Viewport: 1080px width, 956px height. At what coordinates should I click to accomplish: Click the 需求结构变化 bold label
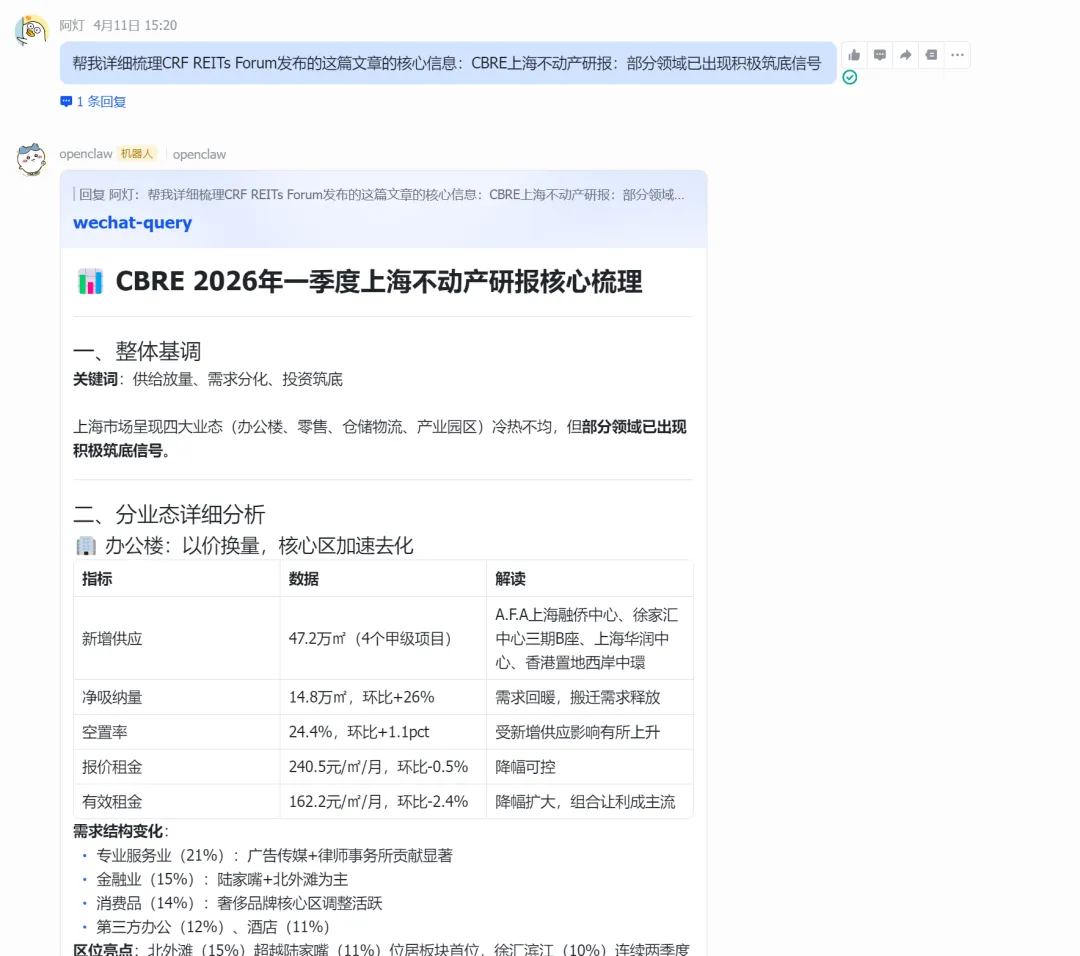[118, 831]
